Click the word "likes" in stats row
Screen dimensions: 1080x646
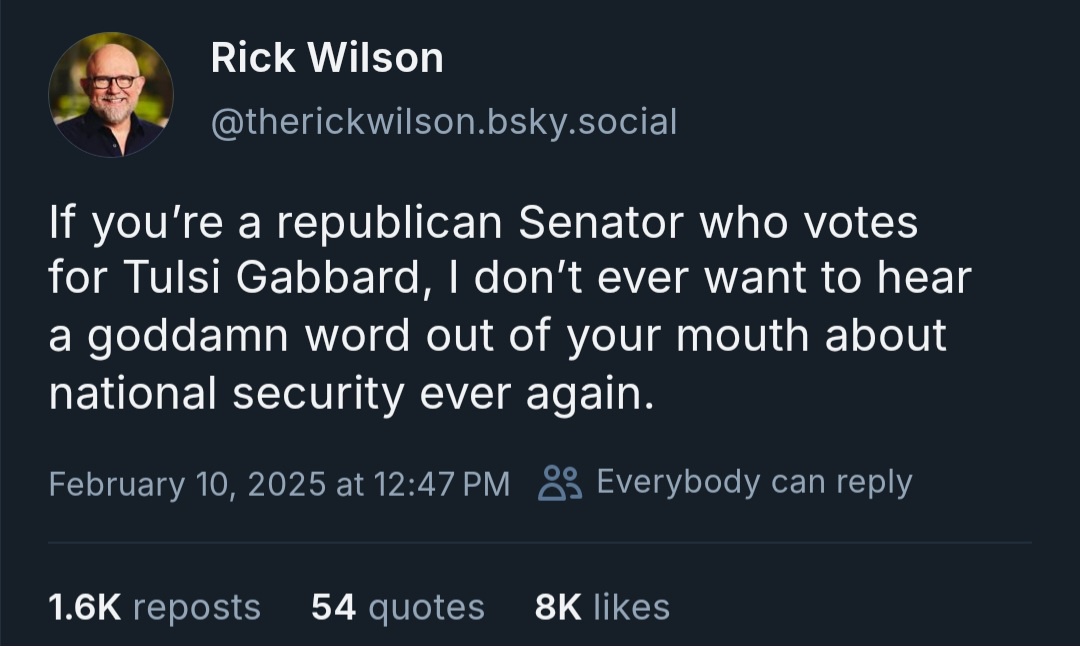pos(631,607)
